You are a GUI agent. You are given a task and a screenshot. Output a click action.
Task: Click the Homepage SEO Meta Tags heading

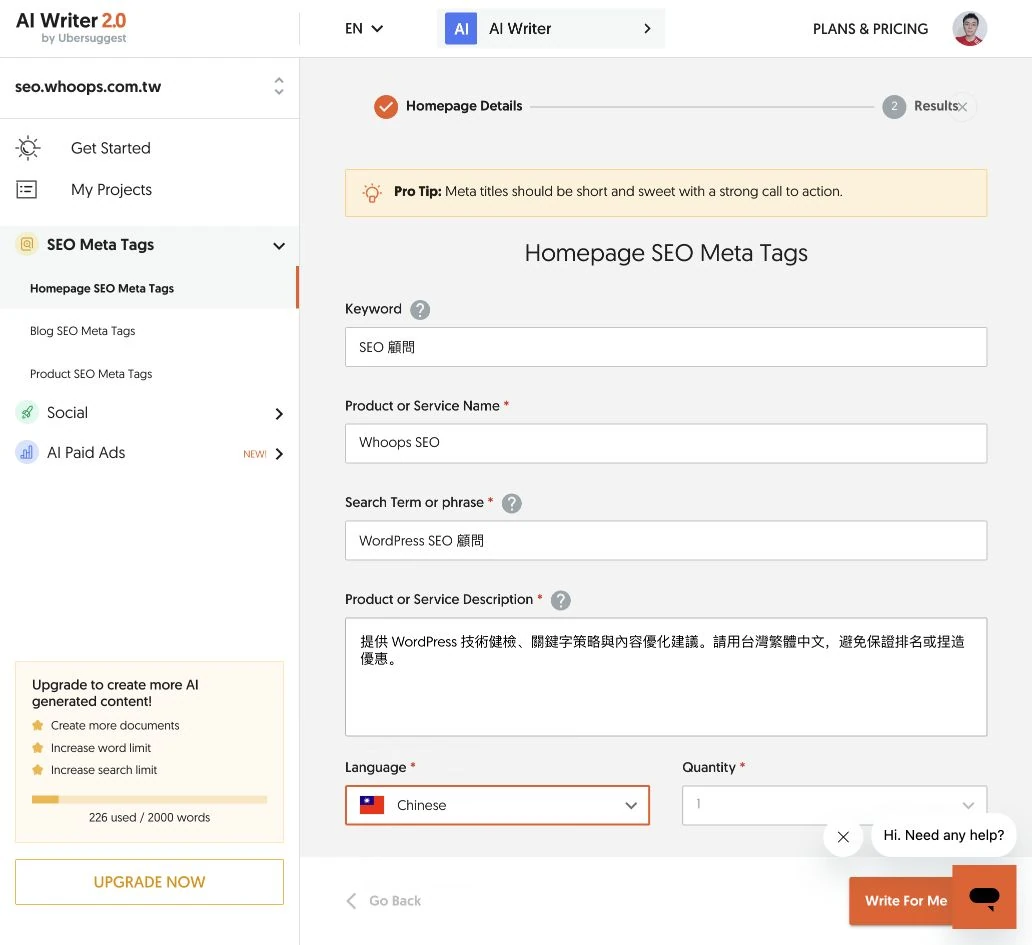click(665, 253)
